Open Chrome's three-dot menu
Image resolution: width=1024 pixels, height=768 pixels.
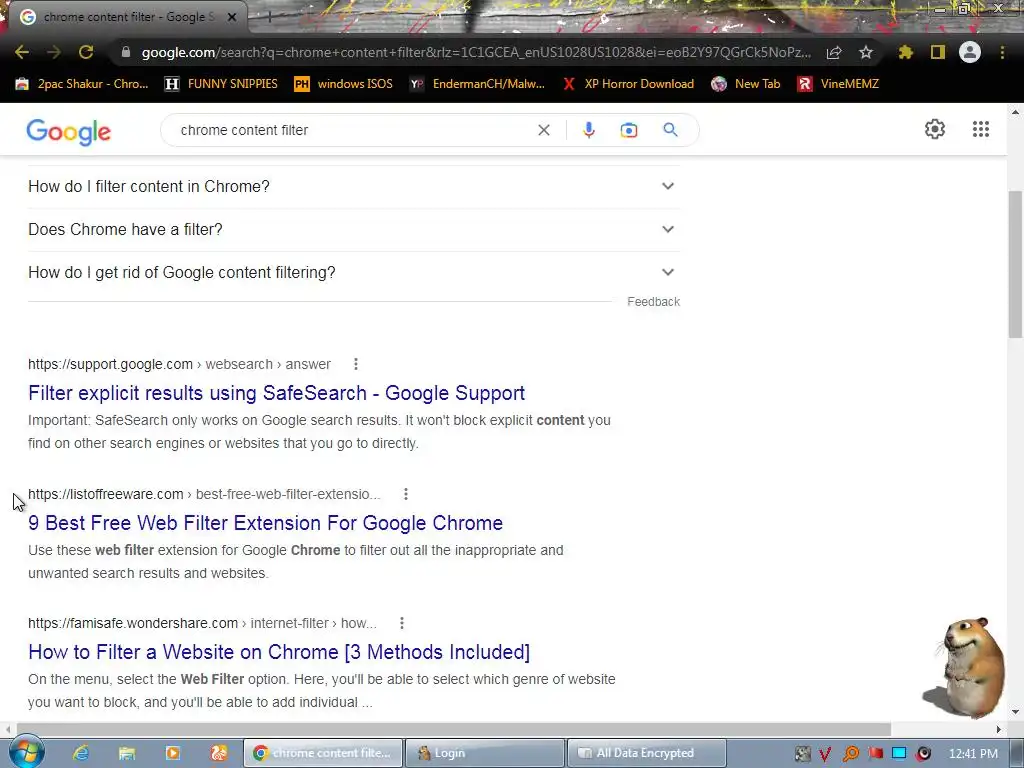click(1002, 52)
